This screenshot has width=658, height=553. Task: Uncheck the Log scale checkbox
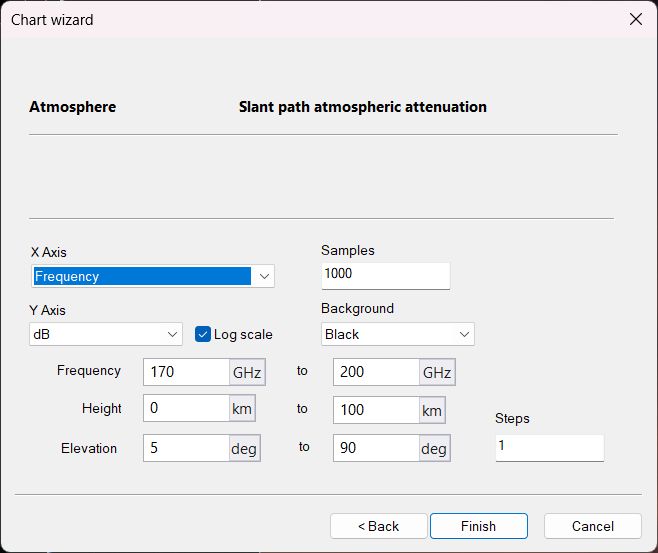[203, 334]
